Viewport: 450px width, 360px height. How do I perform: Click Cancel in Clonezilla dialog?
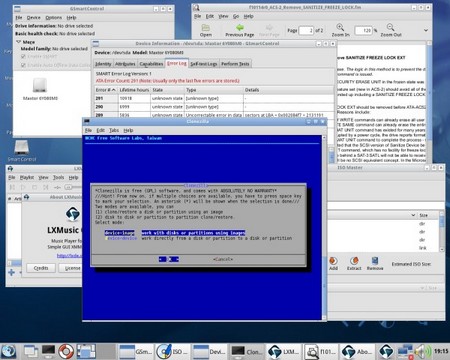click(x=223, y=259)
